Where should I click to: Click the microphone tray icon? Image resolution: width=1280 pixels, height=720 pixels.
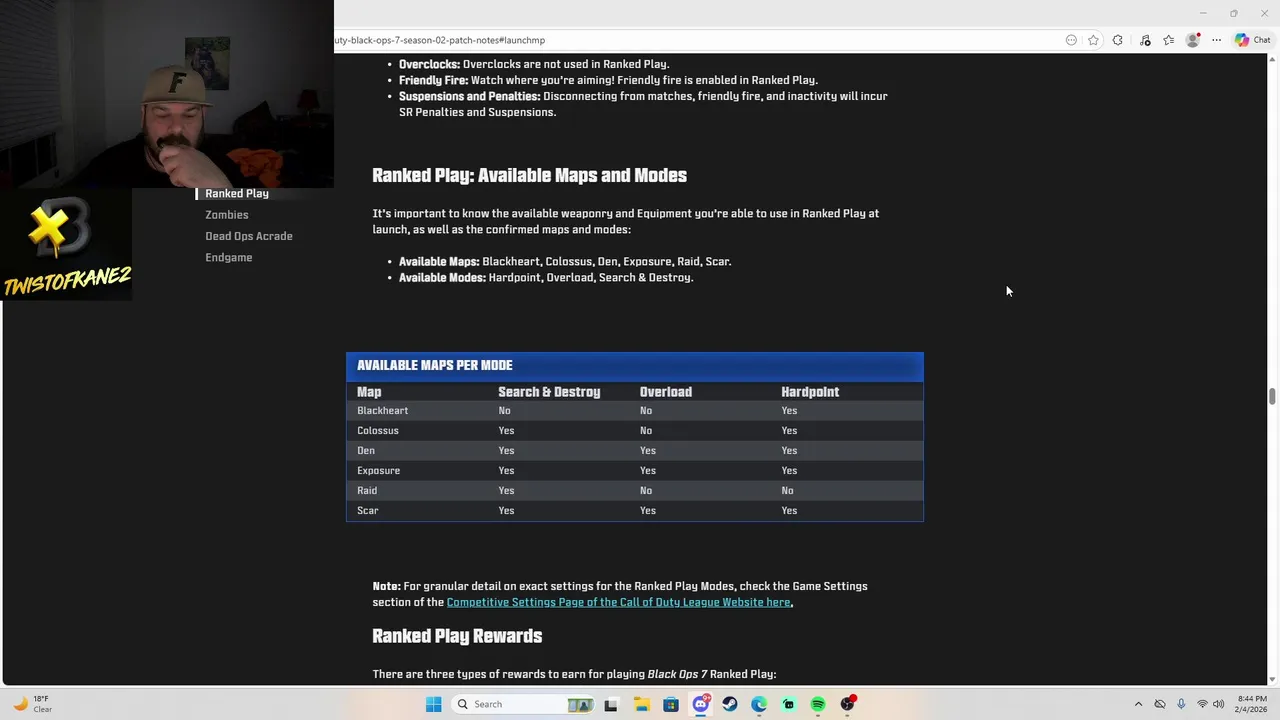[x=1181, y=704]
